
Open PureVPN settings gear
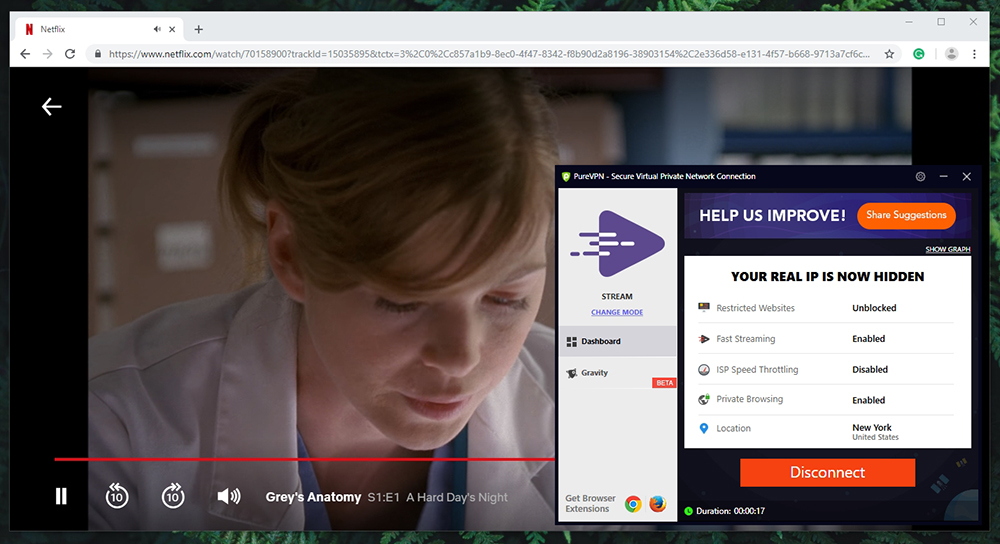click(920, 177)
